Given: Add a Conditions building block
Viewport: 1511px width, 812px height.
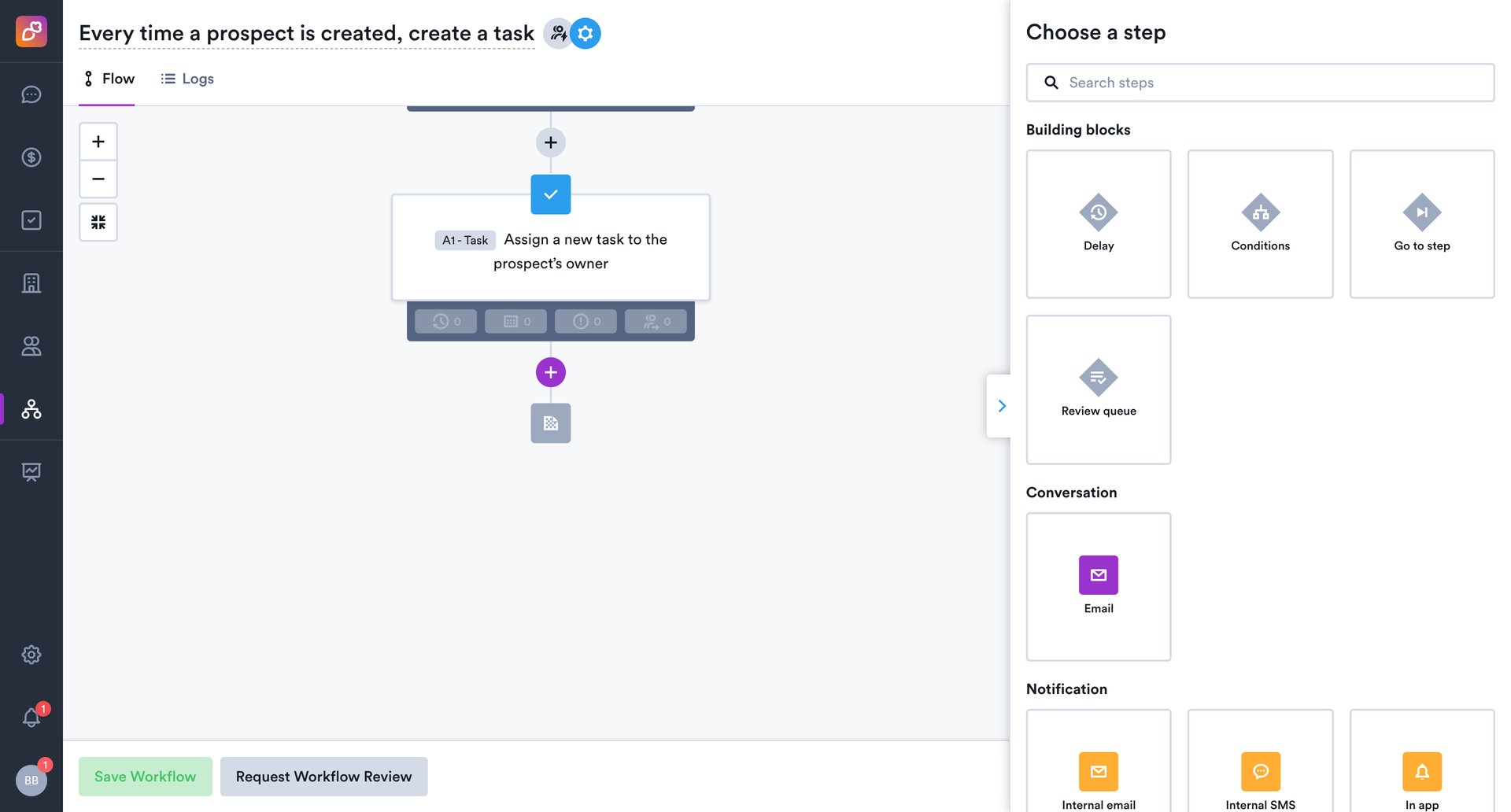Looking at the screenshot, I should [1260, 223].
